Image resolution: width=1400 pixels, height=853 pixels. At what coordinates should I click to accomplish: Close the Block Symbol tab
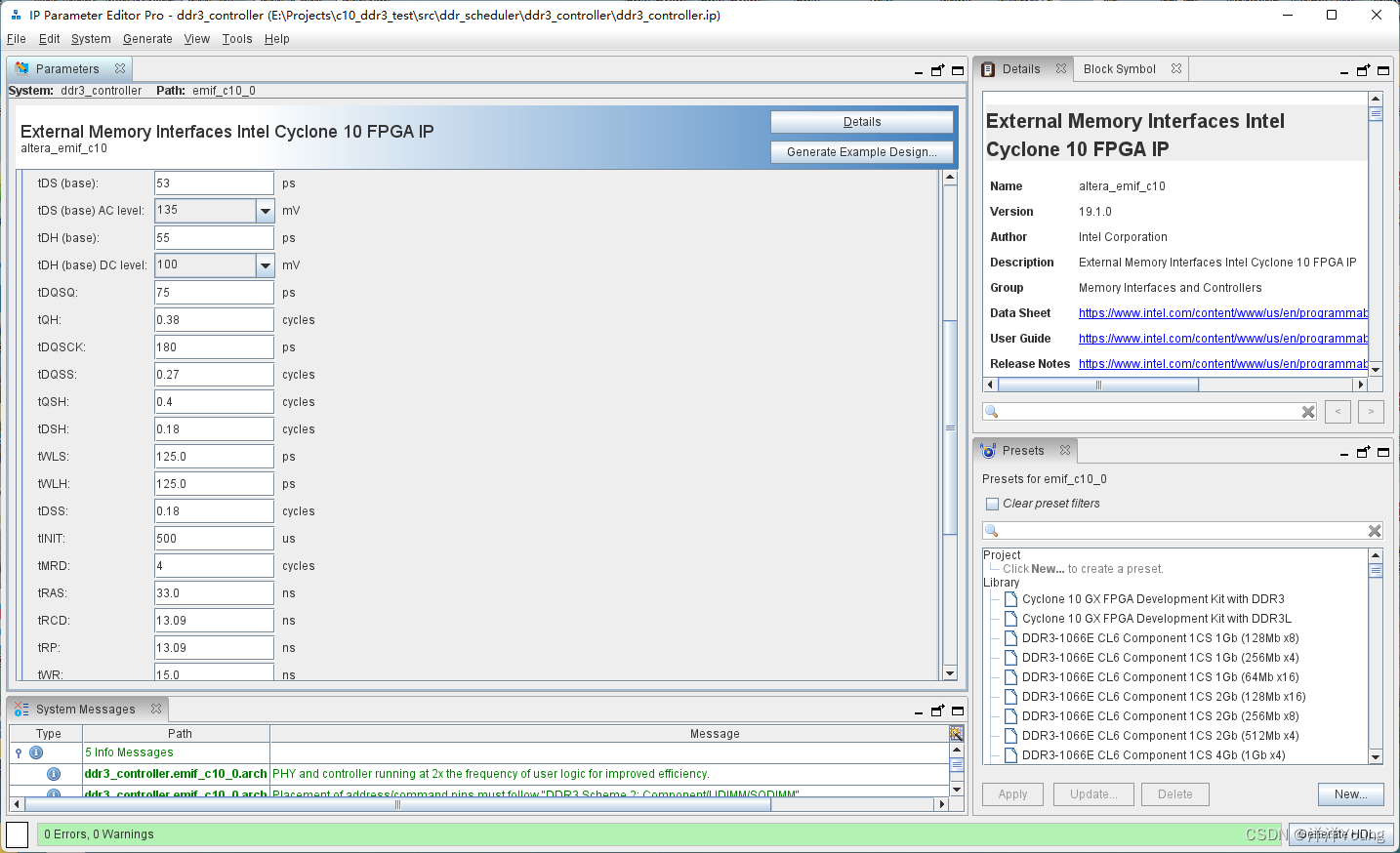click(x=1176, y=68)
